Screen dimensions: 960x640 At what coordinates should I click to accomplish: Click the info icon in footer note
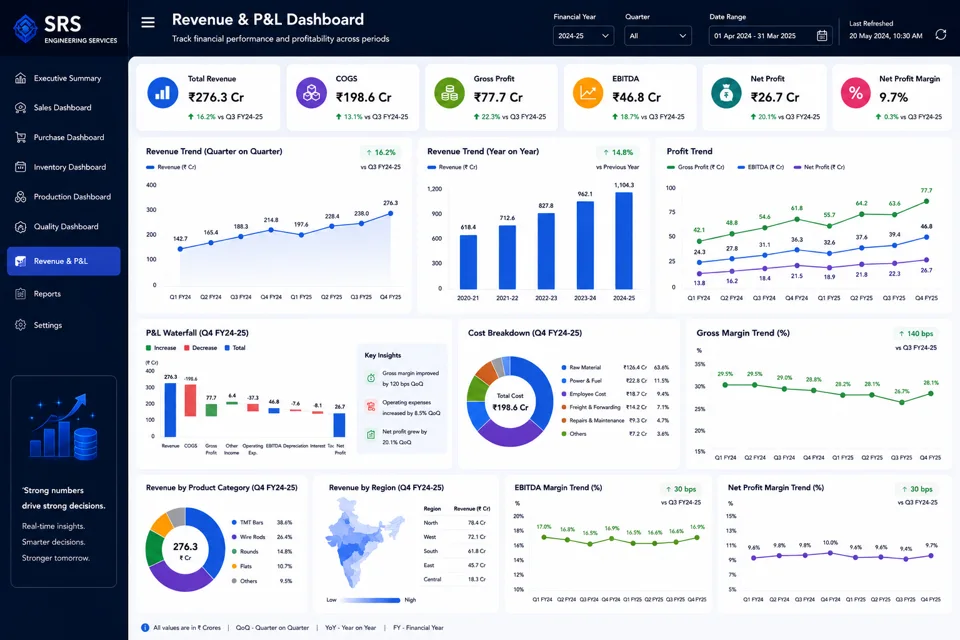coord(145,628)
